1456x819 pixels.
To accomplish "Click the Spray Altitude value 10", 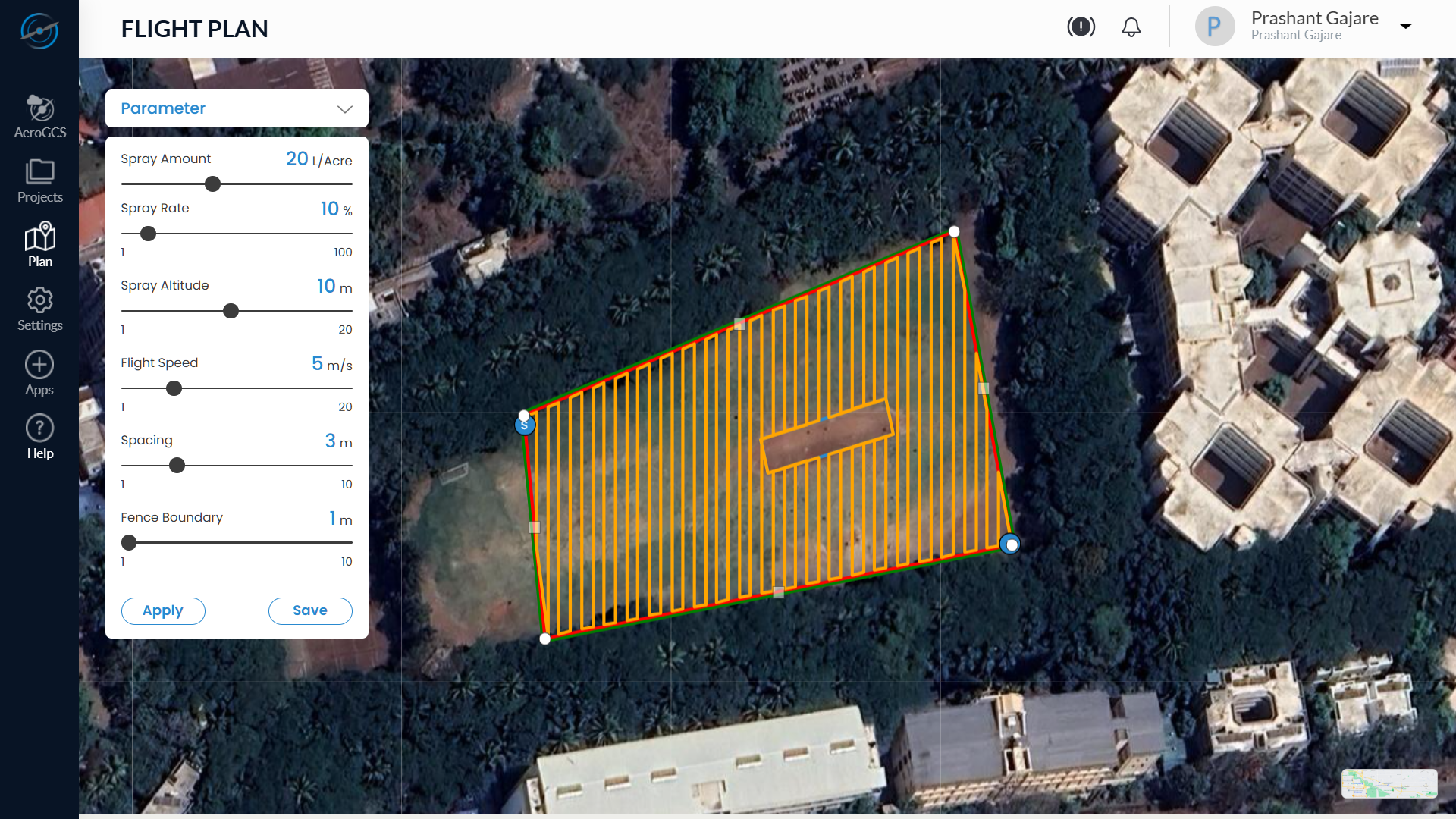I will point(326,286).
